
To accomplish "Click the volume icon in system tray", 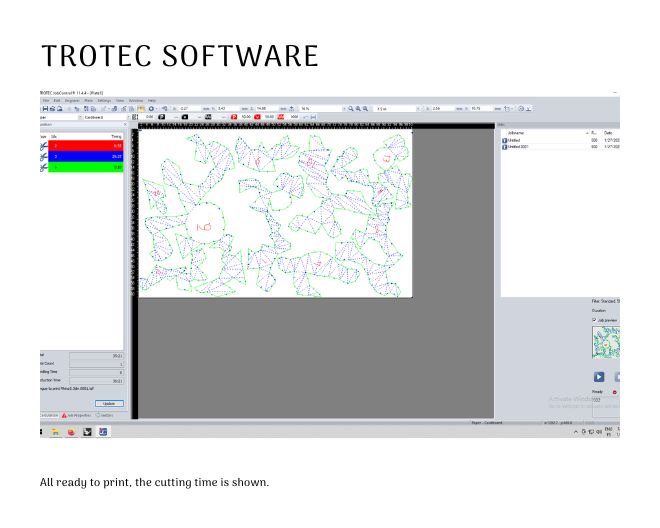I will tap(599, 432).
